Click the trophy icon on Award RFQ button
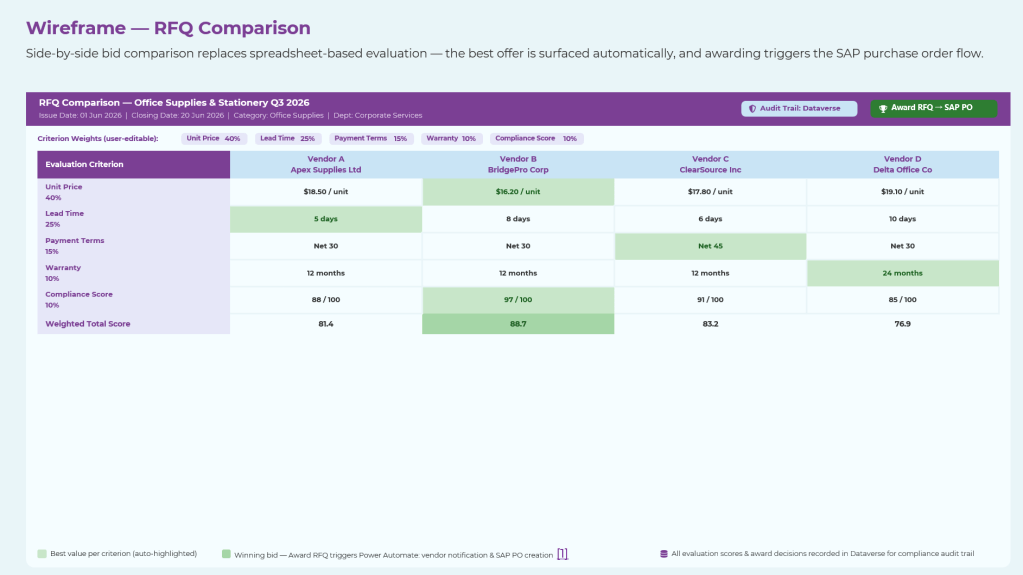The image size is (1023, 575). click(x=883, y=108)
